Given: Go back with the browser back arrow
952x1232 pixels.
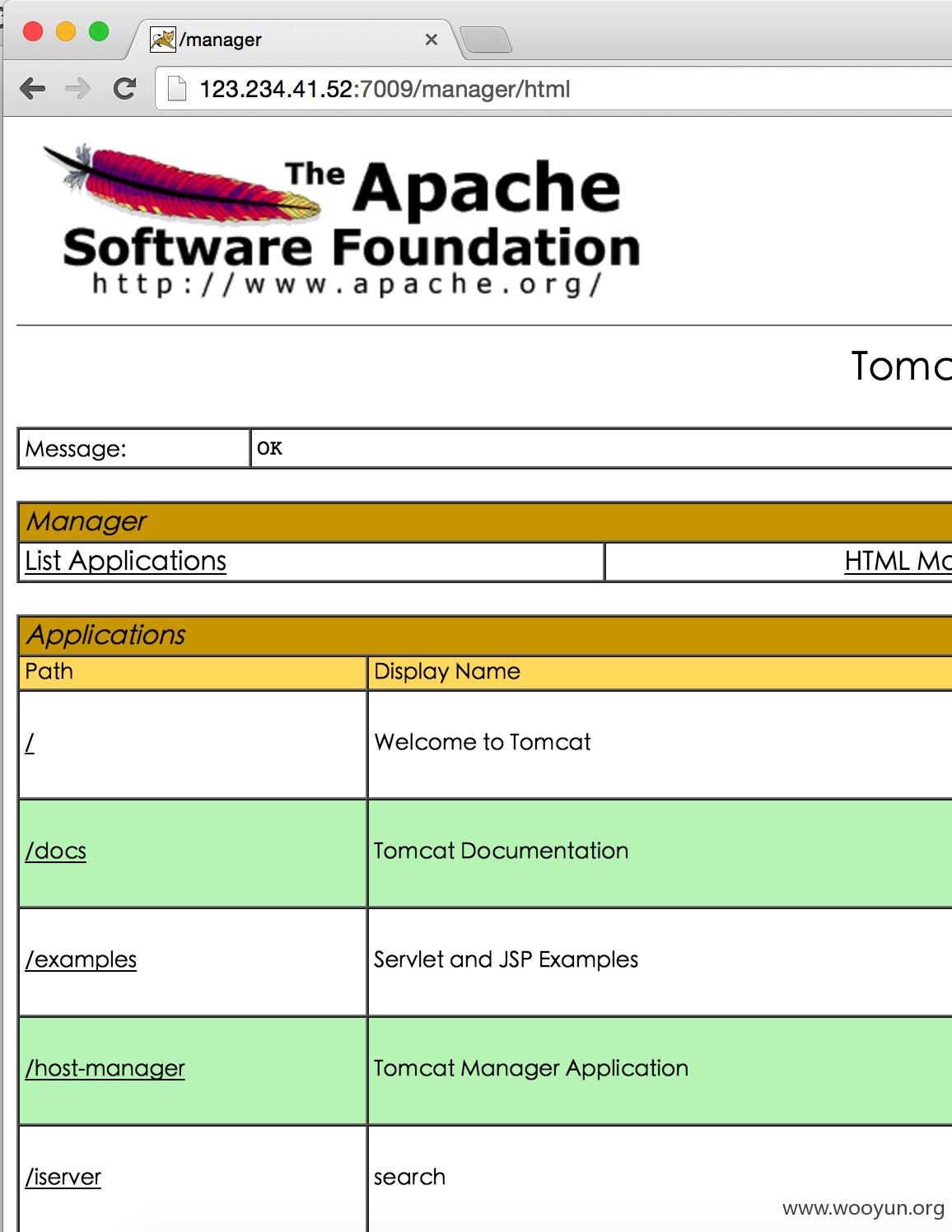Looking at the screenshot, I should 32,88.
